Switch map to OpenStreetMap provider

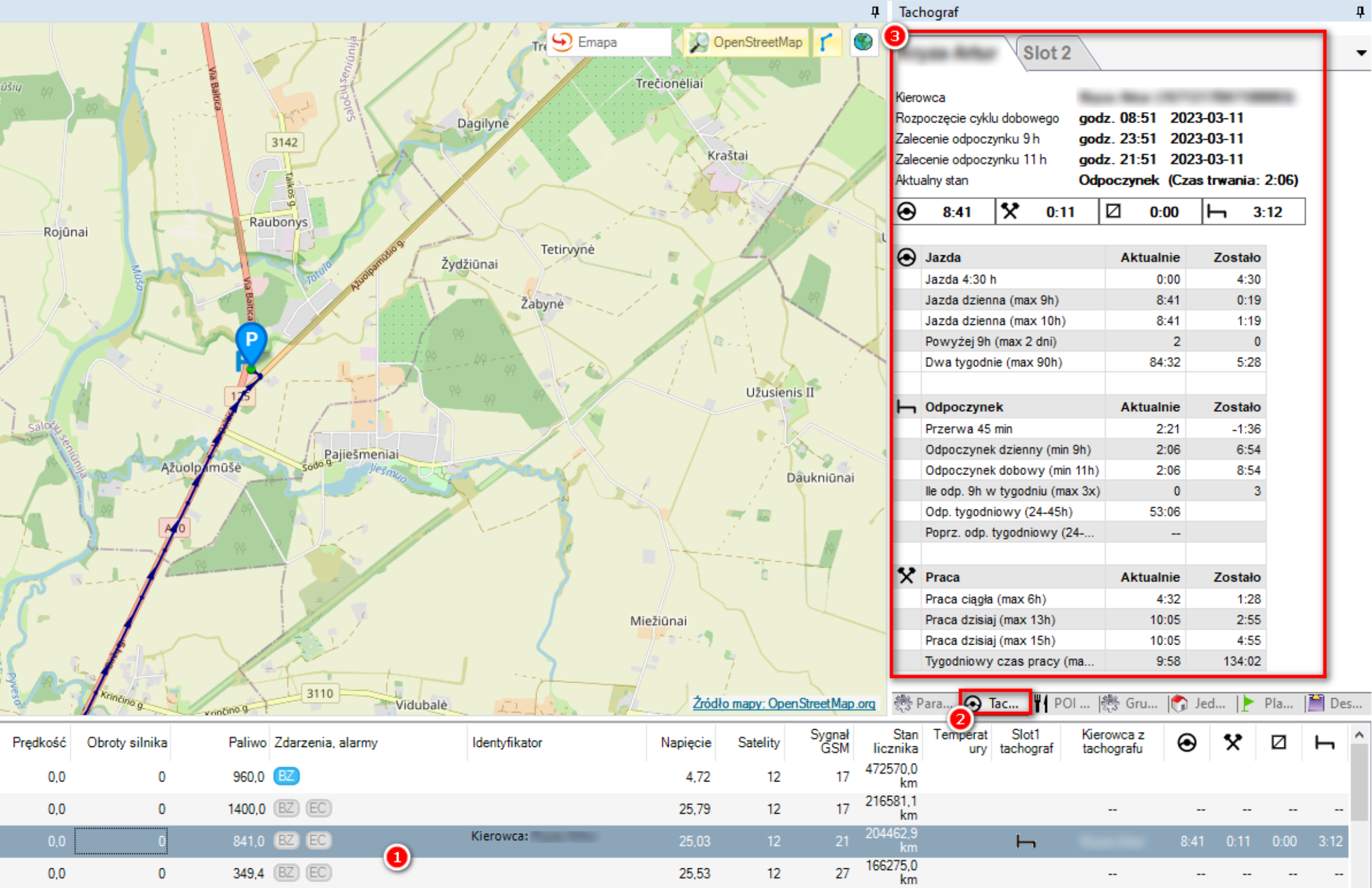click(x=747, y=42)
